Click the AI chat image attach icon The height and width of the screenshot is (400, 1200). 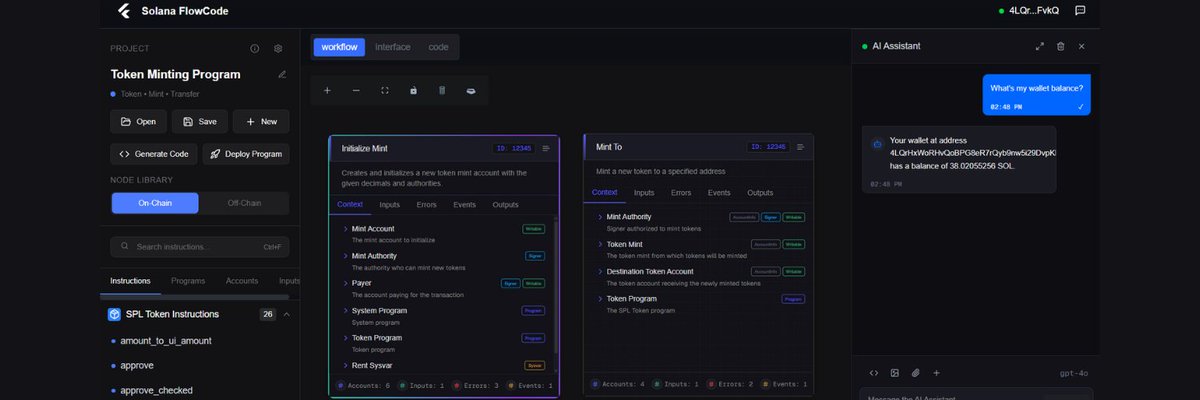[895, 373]
